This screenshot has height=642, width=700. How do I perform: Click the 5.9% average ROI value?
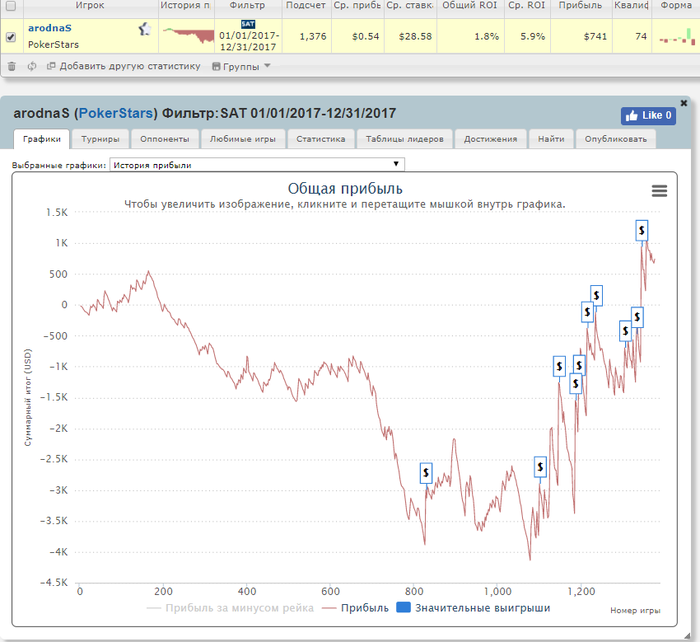click(x=533, y=37)
